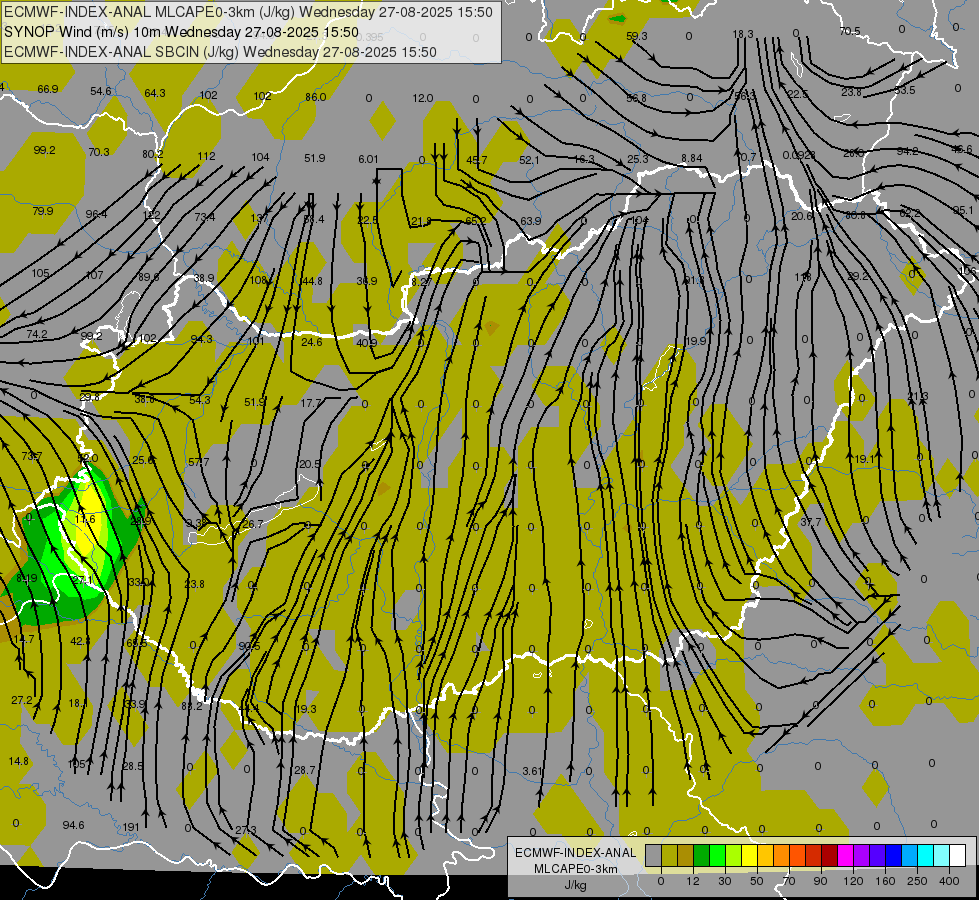The width and height of the screenshot is (979, 900).
Task: Click the olive legend swatch right of 0
Action: [669, 855]
